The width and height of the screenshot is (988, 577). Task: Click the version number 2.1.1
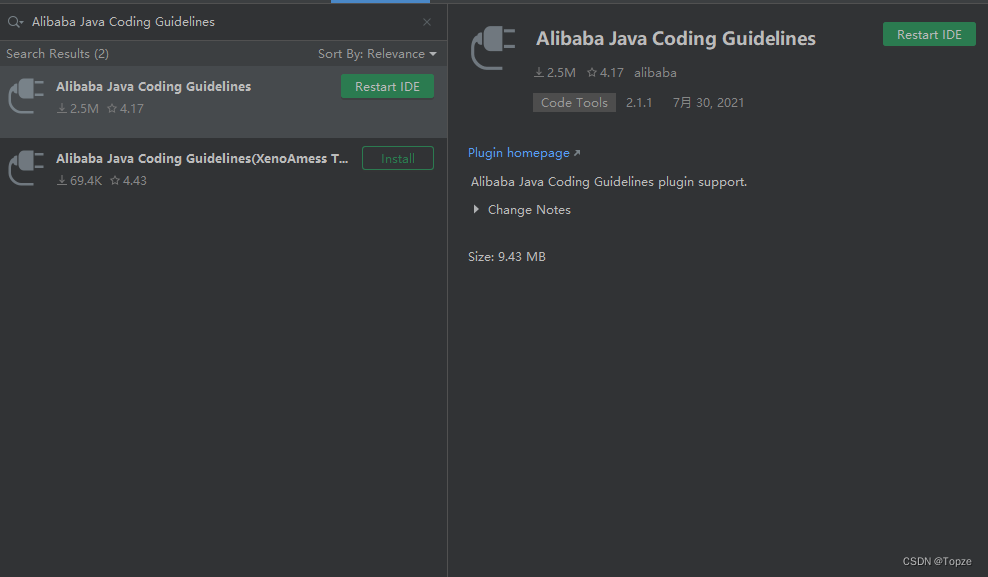639,103
